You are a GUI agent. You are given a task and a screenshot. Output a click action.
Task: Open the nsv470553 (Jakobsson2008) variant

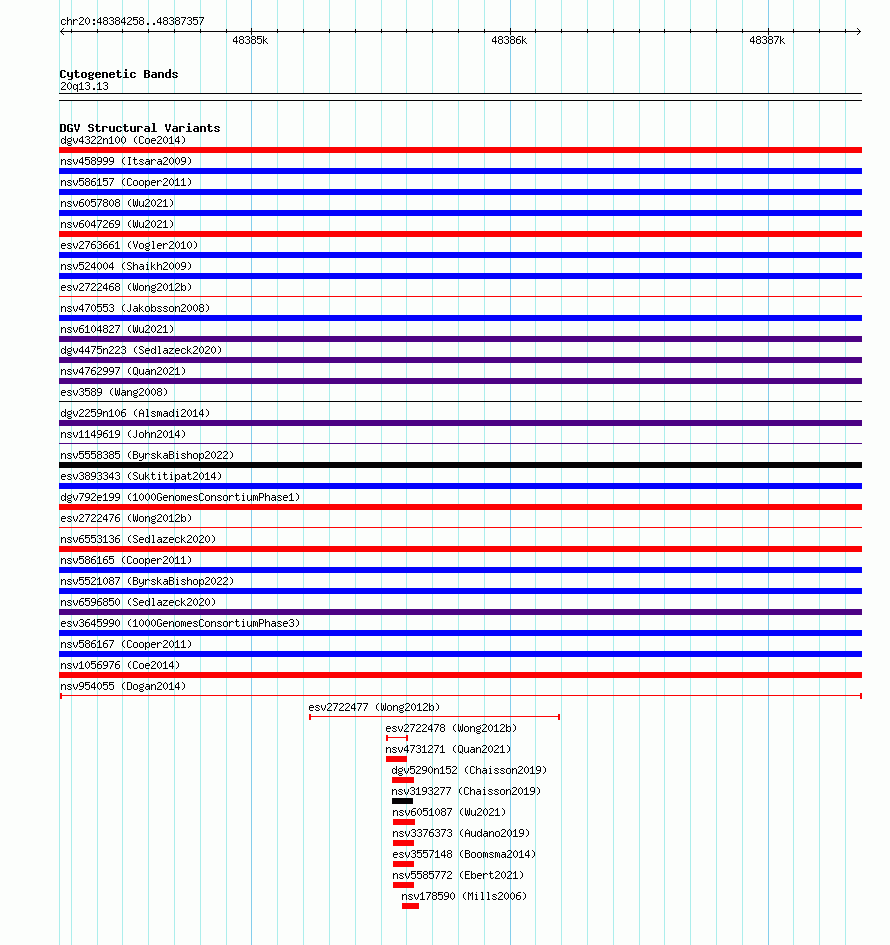(135, 309)
